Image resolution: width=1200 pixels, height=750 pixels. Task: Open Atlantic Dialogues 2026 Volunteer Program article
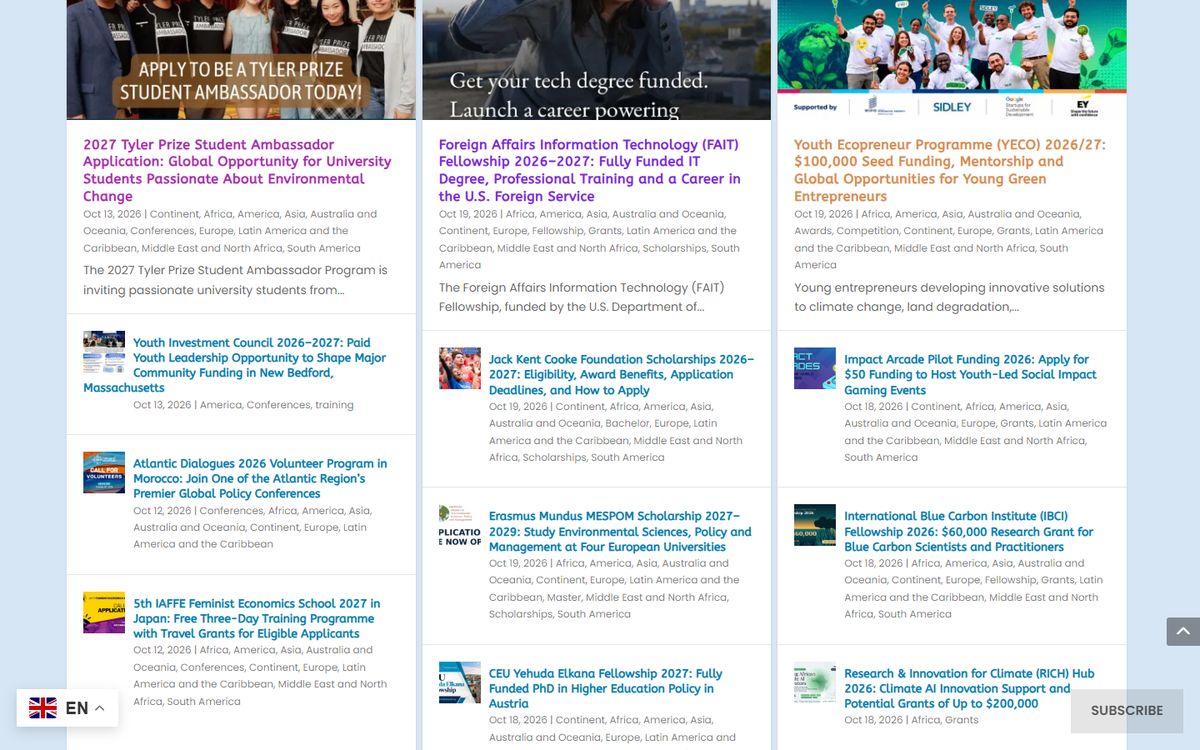(x=260, y=478)
